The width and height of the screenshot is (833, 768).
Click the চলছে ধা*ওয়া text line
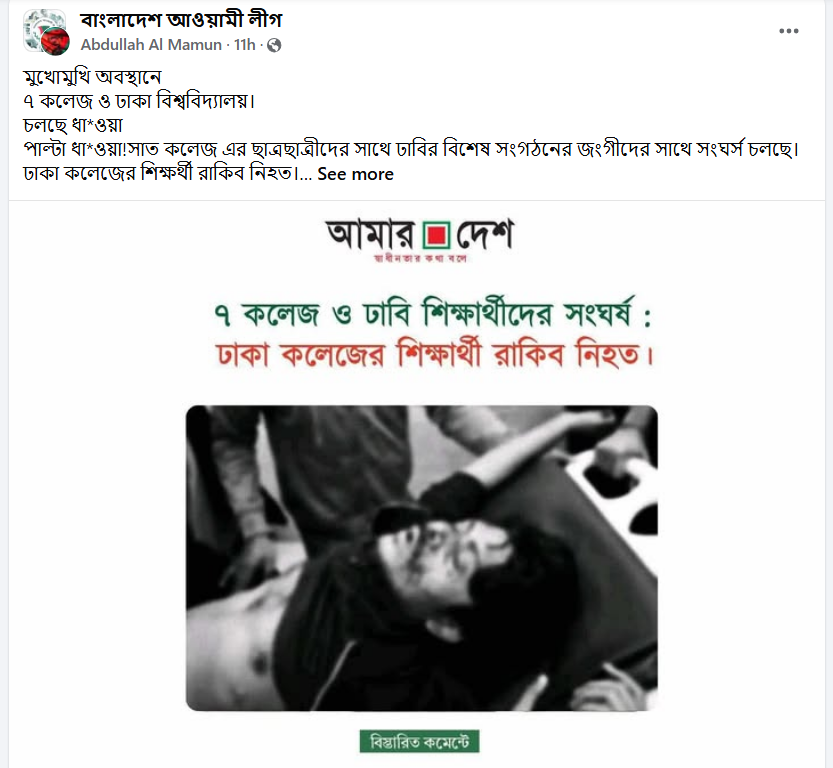point(73,125)
